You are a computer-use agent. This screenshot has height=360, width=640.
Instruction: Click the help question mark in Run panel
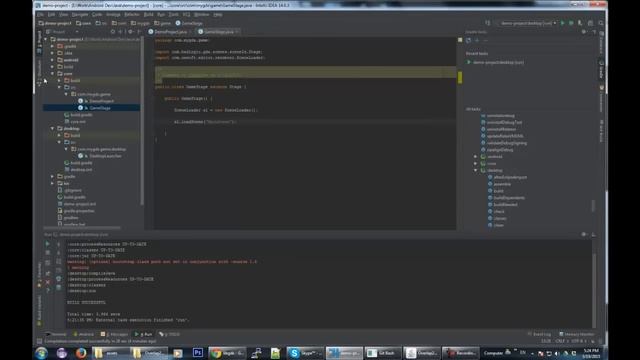(48, 291)
